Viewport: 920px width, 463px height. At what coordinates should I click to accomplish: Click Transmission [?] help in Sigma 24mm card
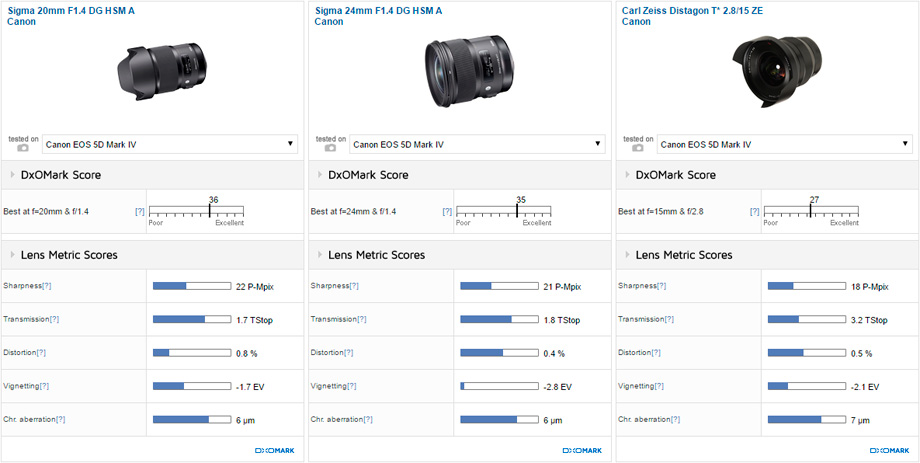coord(362,319)
